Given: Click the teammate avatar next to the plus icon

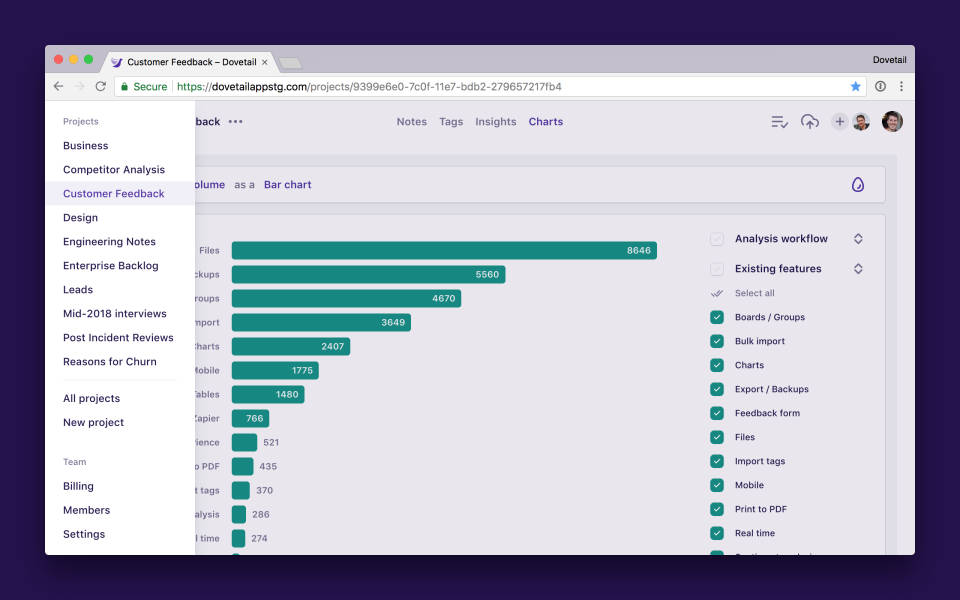Looking at the screenshot, I should [862, 121].
